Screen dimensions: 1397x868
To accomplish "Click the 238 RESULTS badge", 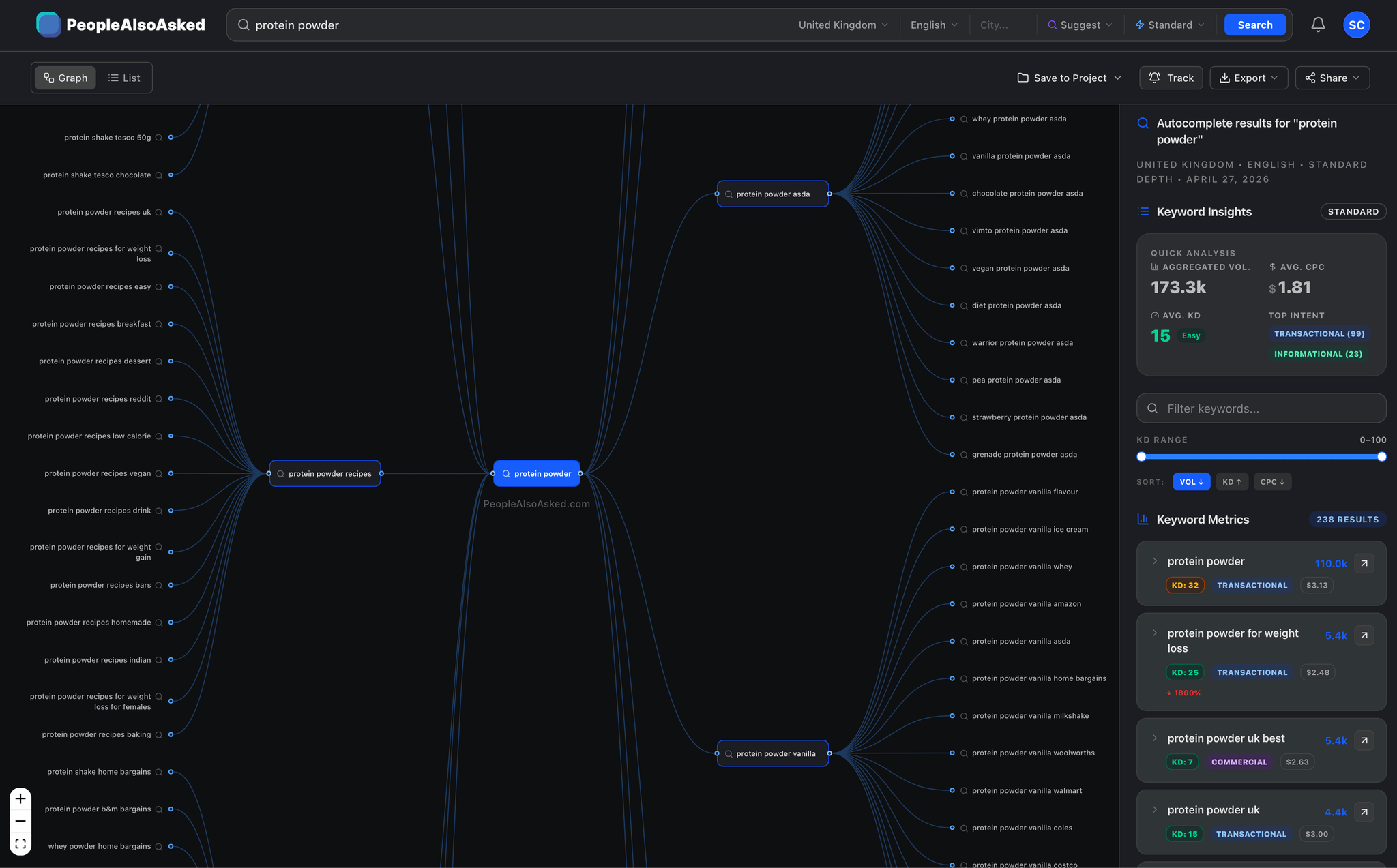I will [1347, 520].
